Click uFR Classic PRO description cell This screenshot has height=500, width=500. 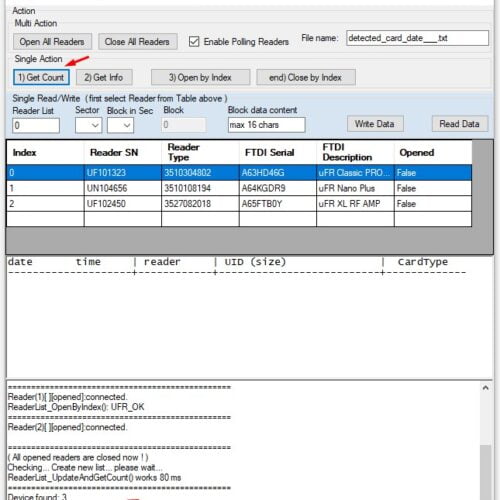pyautogui.click(x=355, y=173)
